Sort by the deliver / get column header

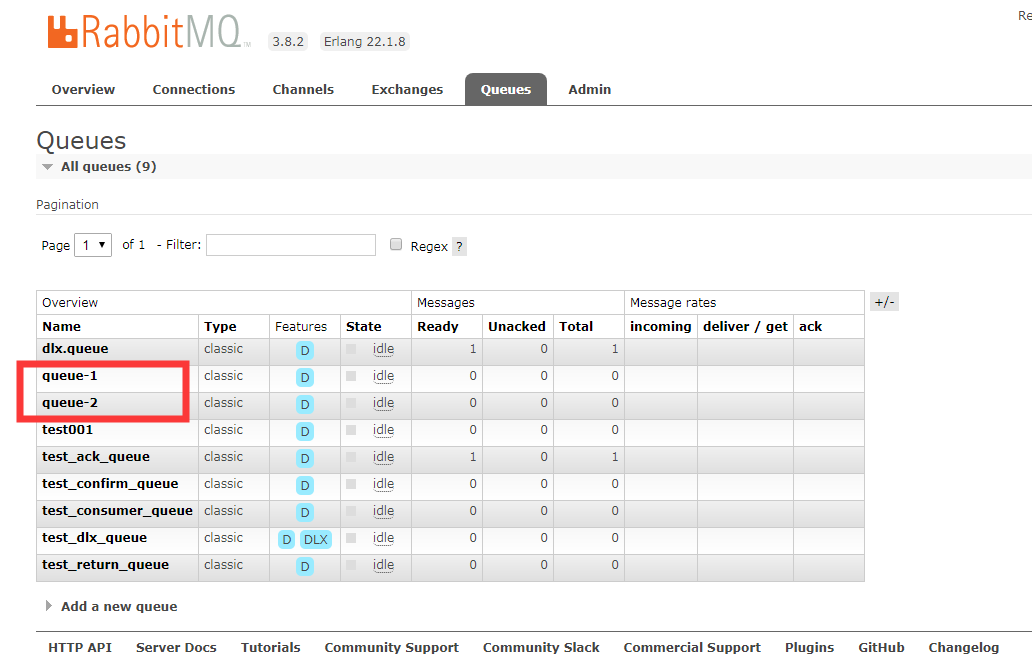click(x=745, y=327)
